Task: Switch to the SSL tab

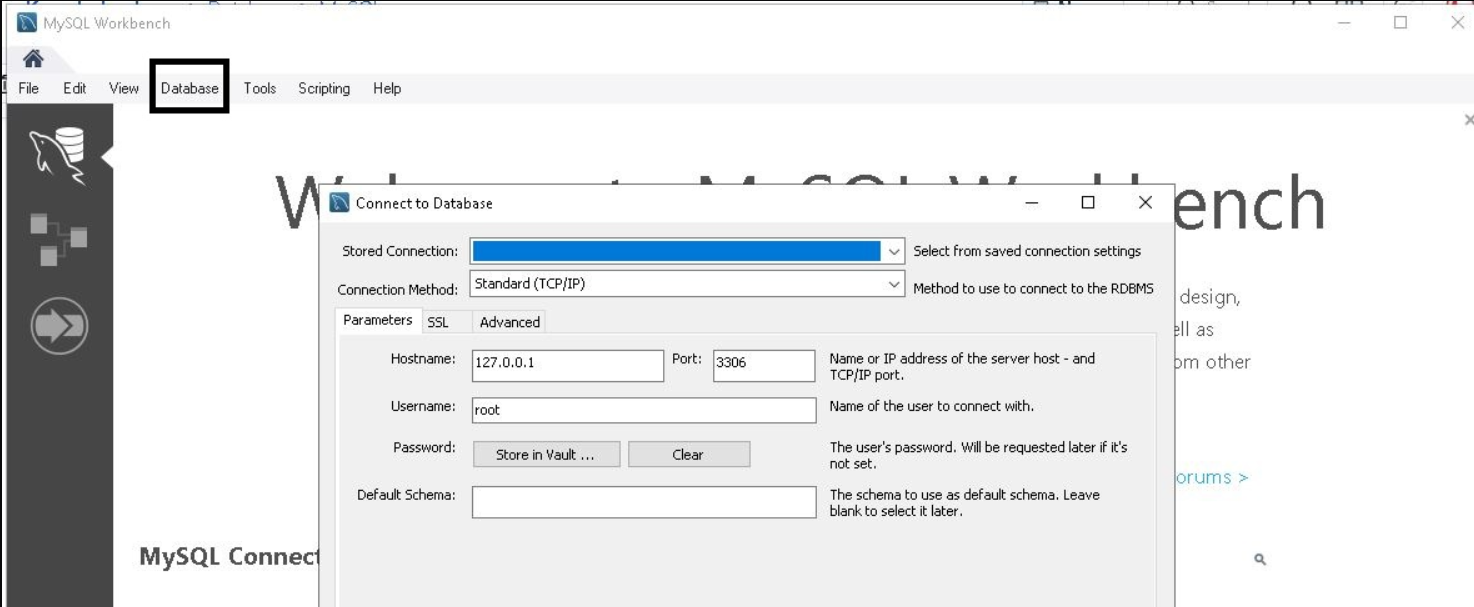Action: pyautogui.click(x=438, y=322)
